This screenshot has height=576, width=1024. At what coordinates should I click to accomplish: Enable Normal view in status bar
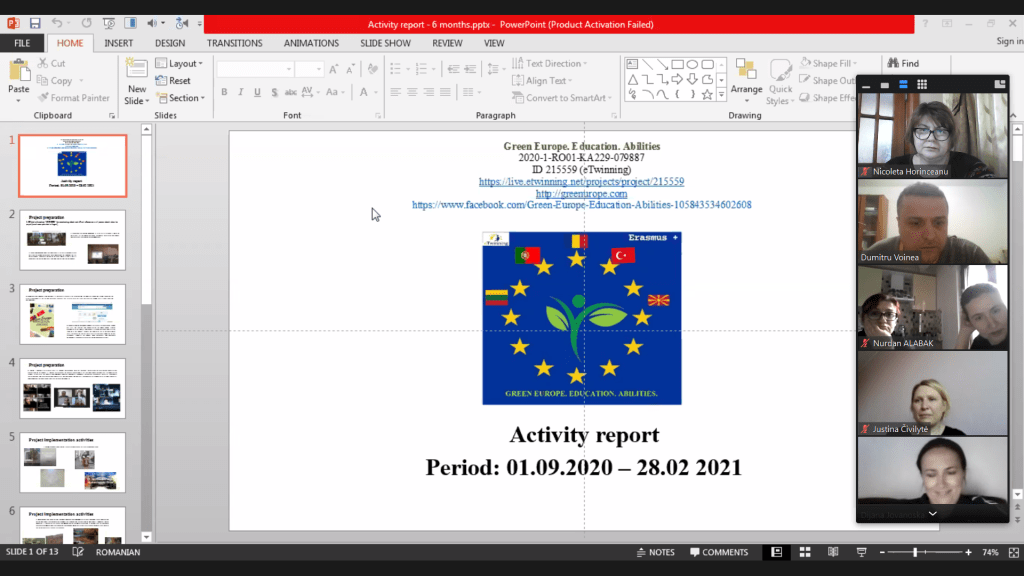point(775,552)
